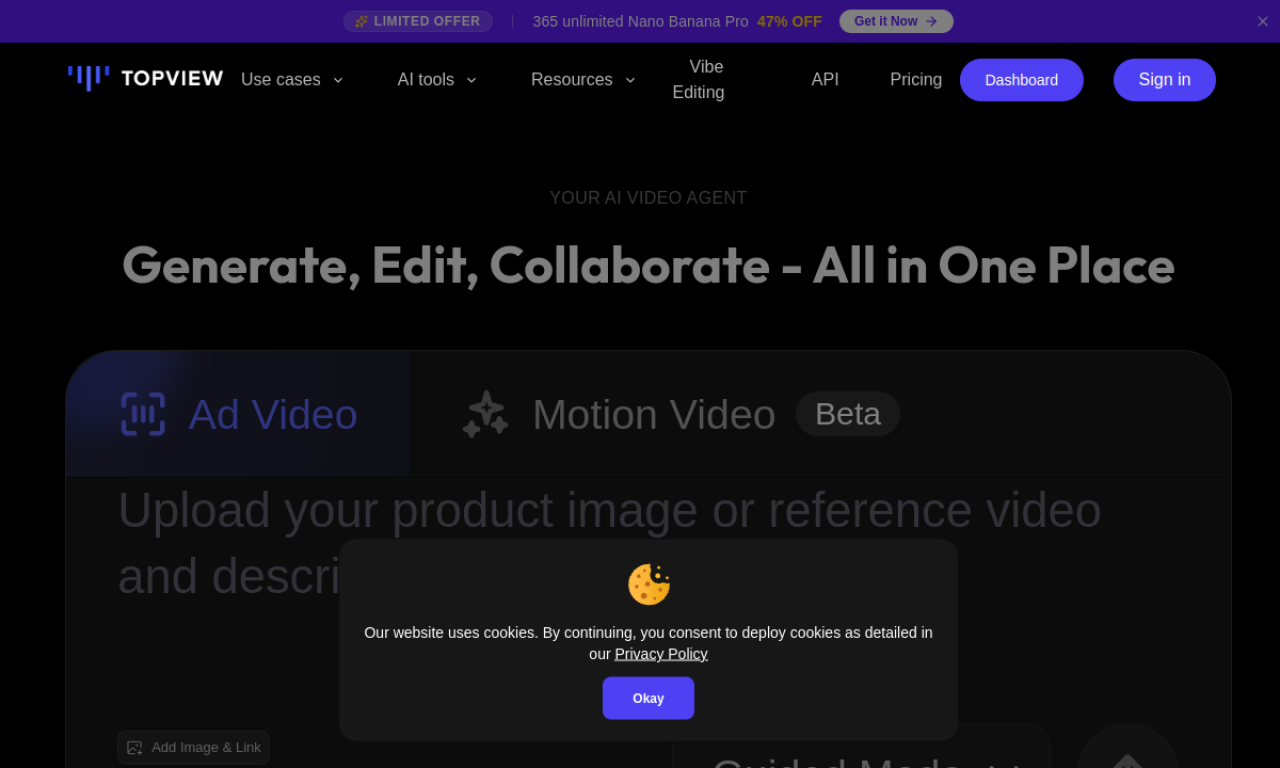Open the Pricing page

pyautogui.click(x=915, y=79)
